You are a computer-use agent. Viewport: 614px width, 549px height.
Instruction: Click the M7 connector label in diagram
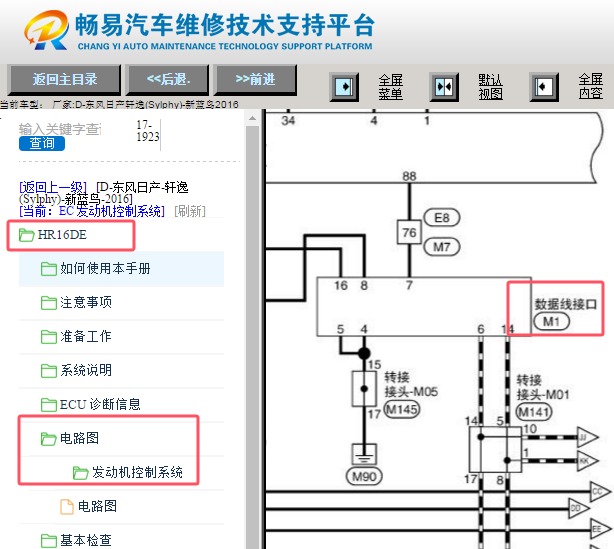click(x=442, y=247)
